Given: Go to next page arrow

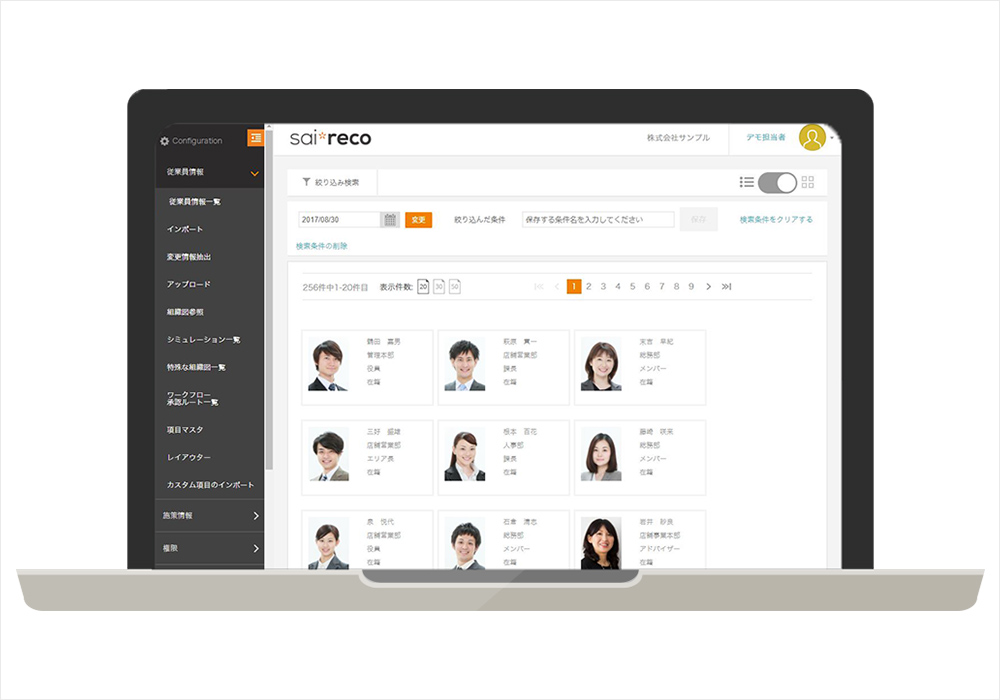Looking at the screenshot, I should click(708, 287).
